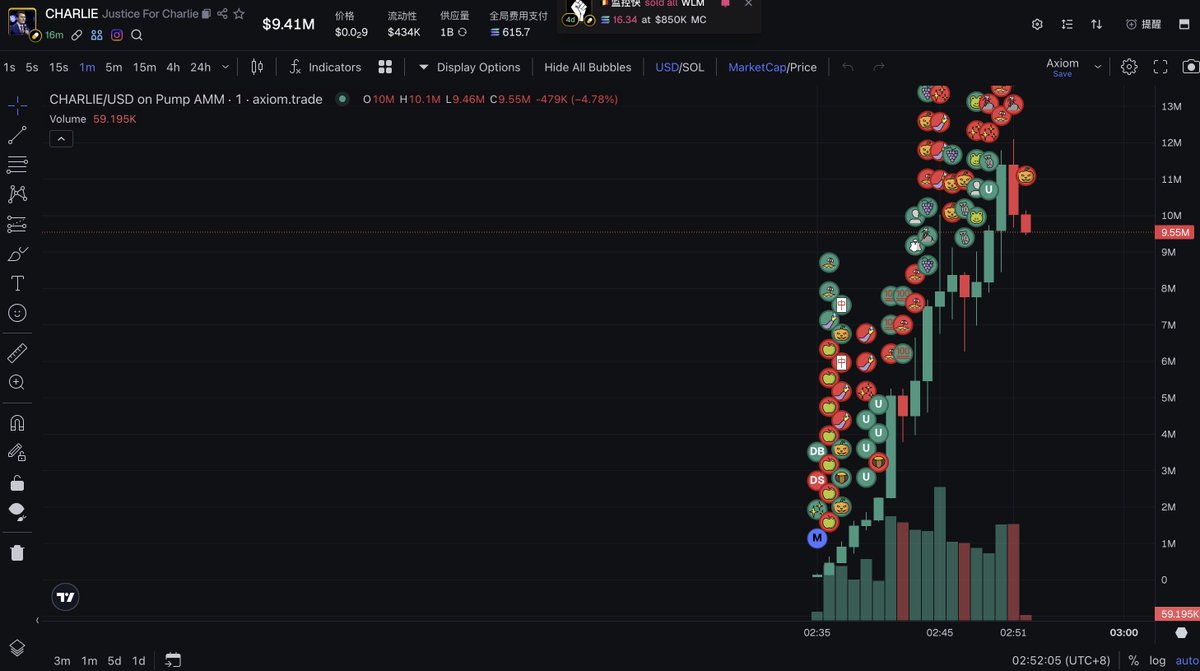The image size is (1200, 671).
Task: Open the layout grid selector
Action: (x=385, y=67)
